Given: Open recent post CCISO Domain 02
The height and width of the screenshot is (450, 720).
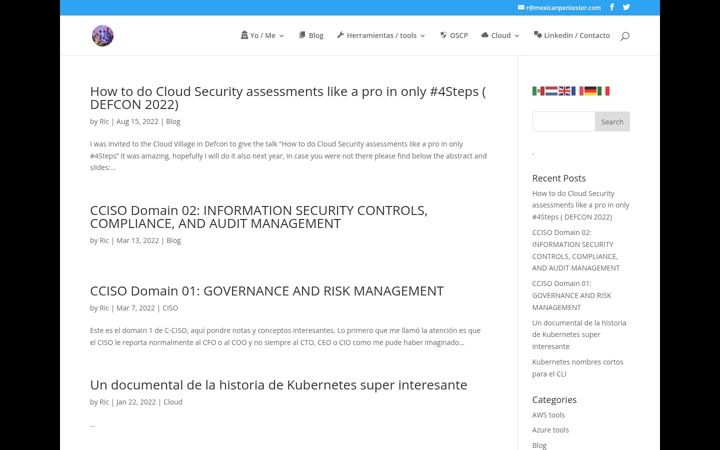Looking at the screenshot, I should (576, 250).
